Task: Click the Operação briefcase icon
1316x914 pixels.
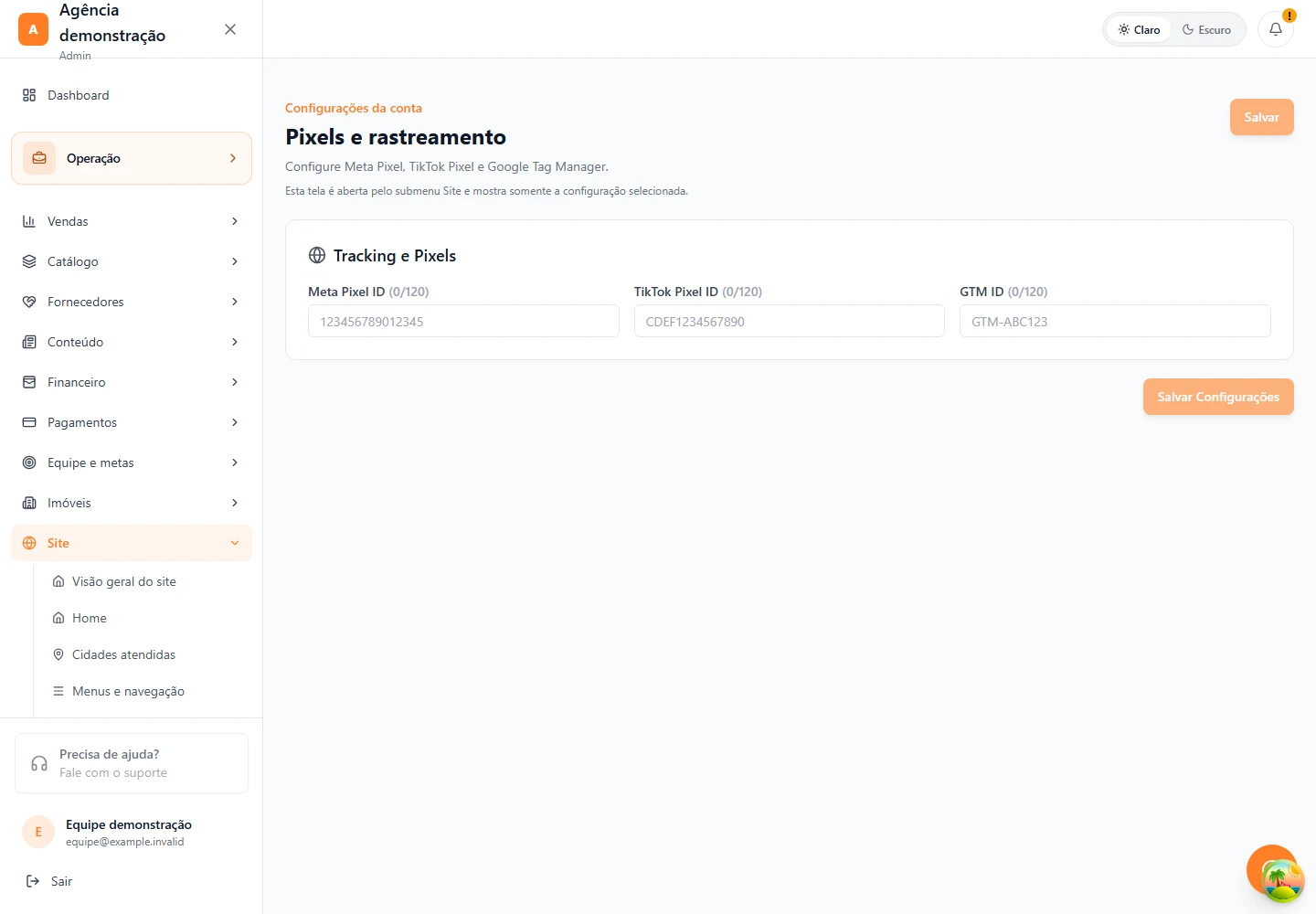Action: (x=39, y=158)
